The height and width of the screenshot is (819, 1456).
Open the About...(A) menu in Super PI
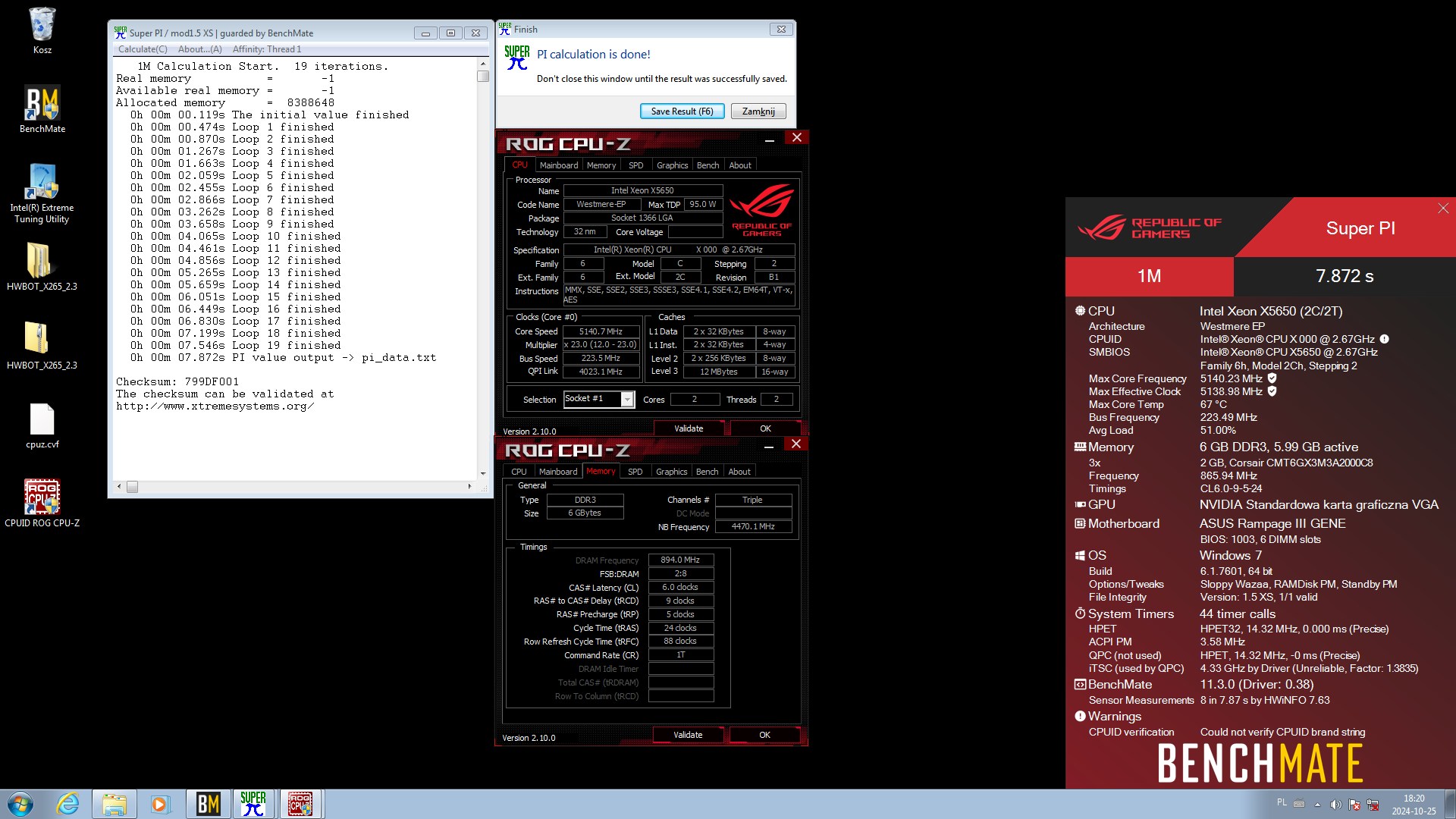[x=200, y=49]
